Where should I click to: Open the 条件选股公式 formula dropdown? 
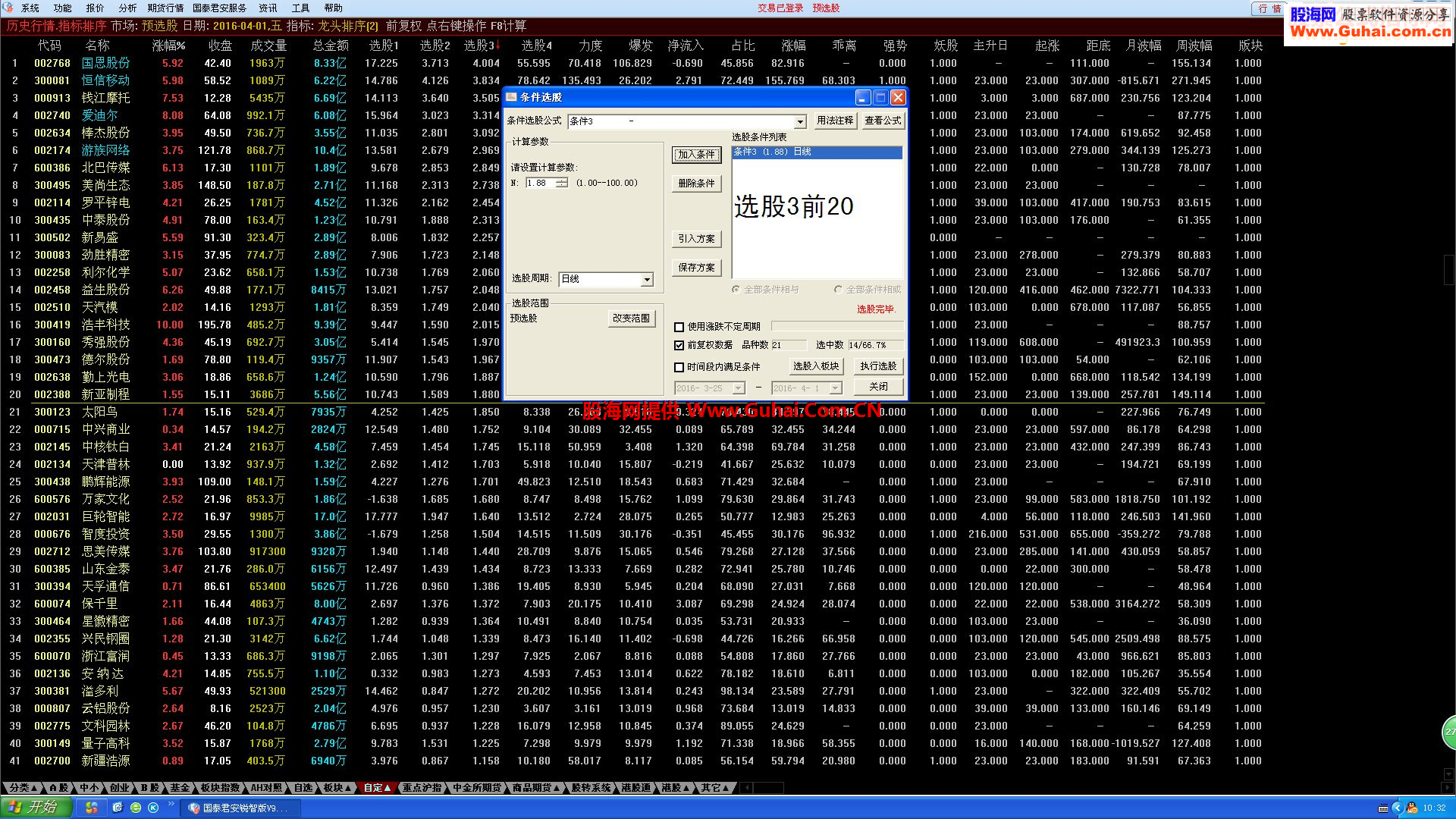pyautogui.click(x=800, y=122)
